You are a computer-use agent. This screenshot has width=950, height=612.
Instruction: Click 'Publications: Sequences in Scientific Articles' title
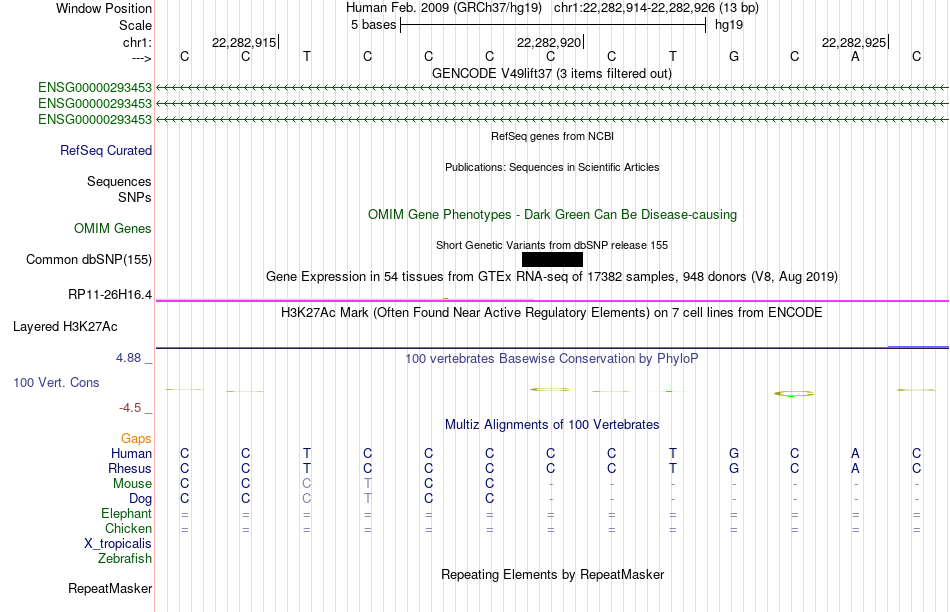(x=552, y=167)
